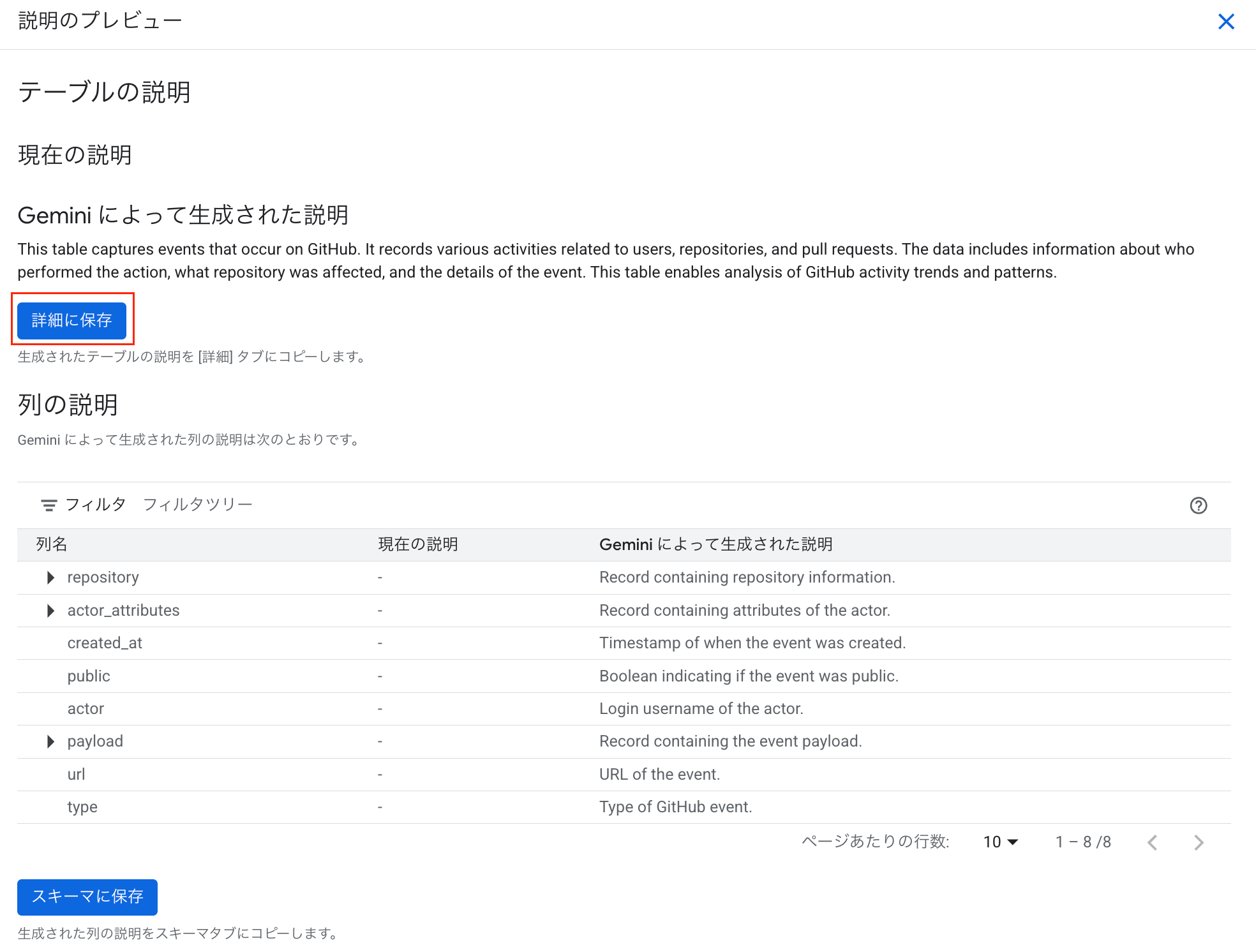
Task: Select the type column name
Action: [x=82, y=807]
